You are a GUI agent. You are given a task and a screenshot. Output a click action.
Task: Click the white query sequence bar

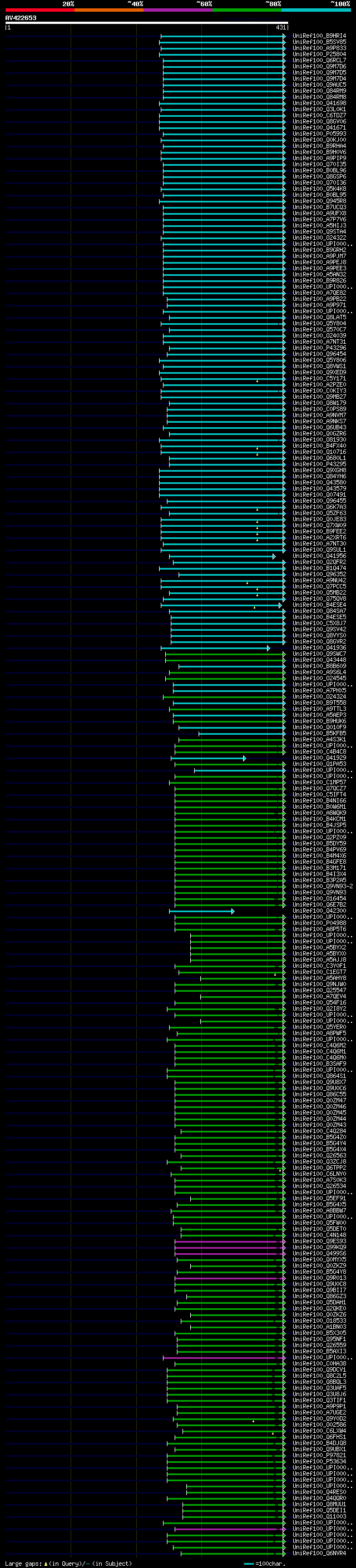(x=147, y=22)
